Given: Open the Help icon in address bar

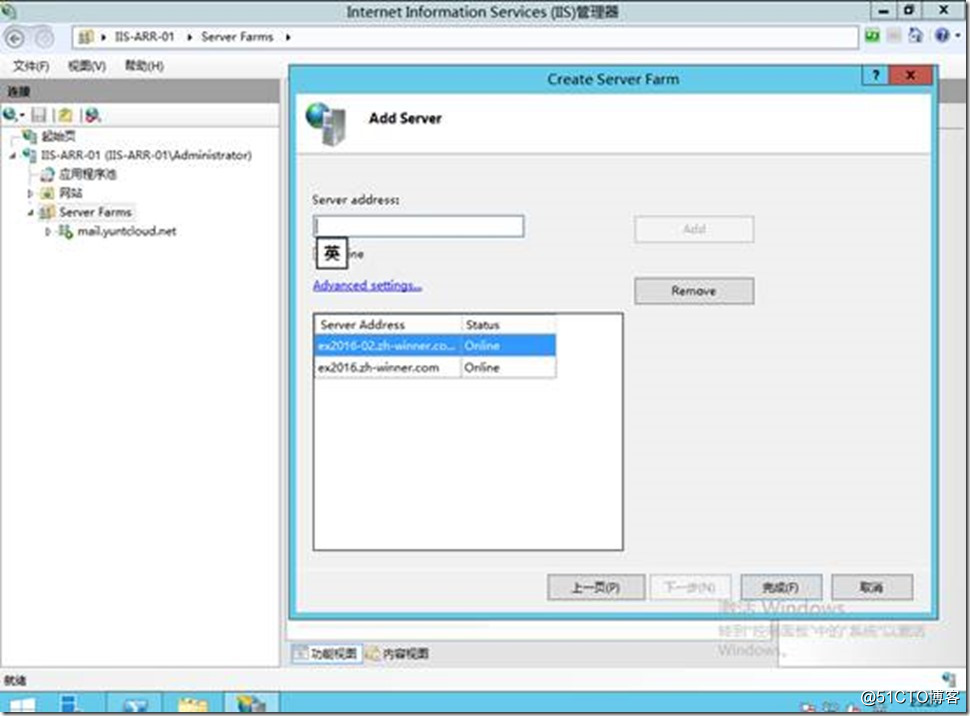Looking at the screenshot, I should click(x=942, y=36).
